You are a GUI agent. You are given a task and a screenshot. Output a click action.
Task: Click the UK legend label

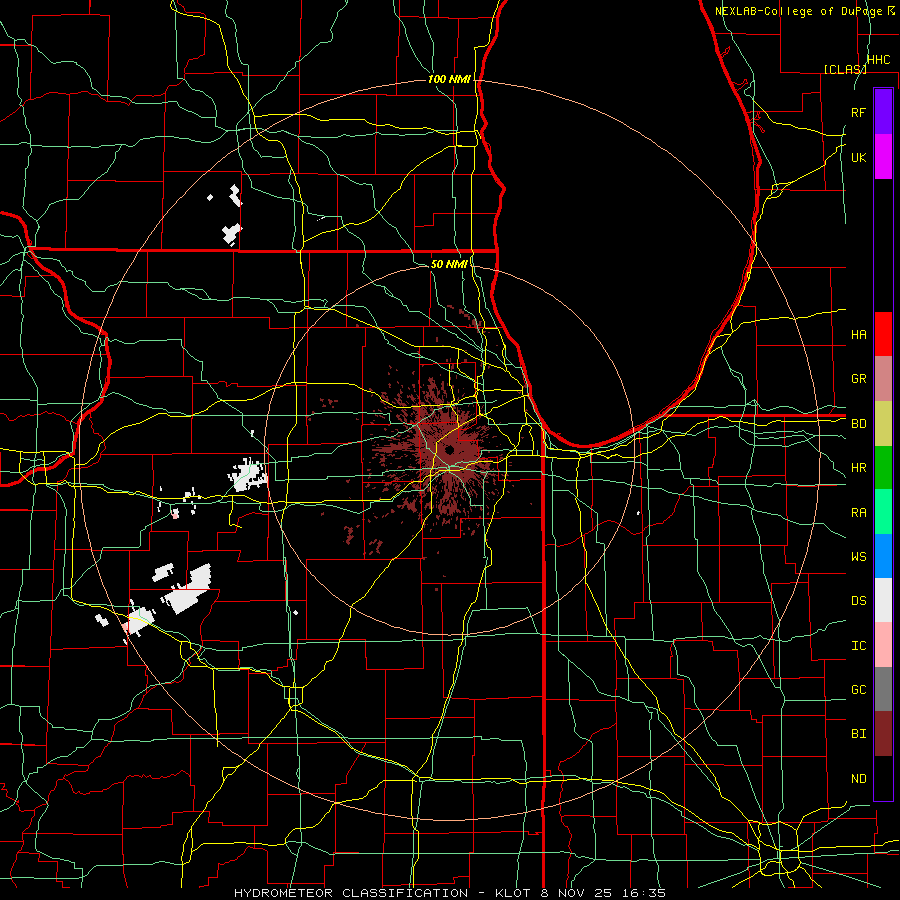pyautogui.click(x=859, y=157)
